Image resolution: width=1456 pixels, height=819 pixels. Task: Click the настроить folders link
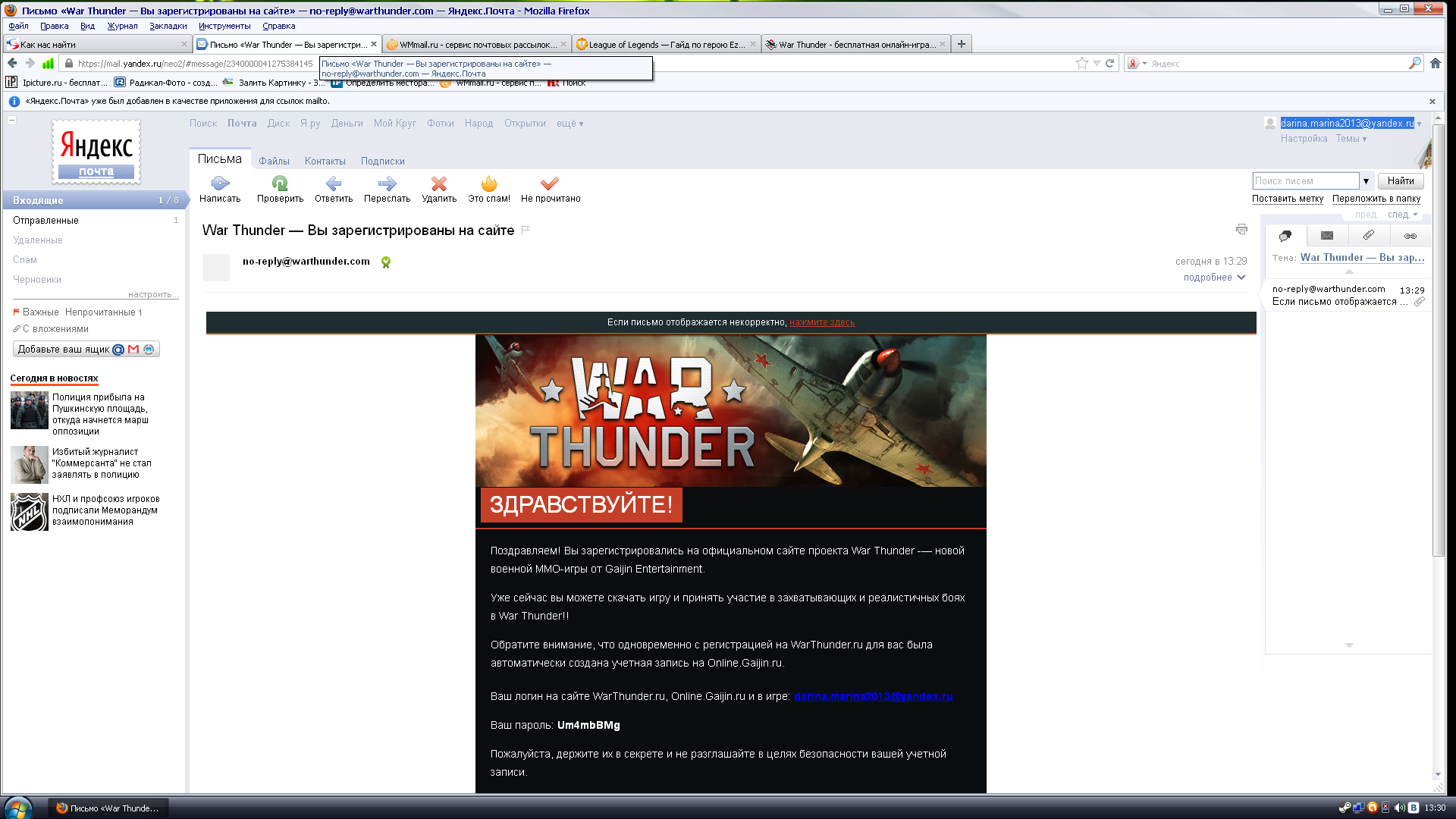click(153, 294)
